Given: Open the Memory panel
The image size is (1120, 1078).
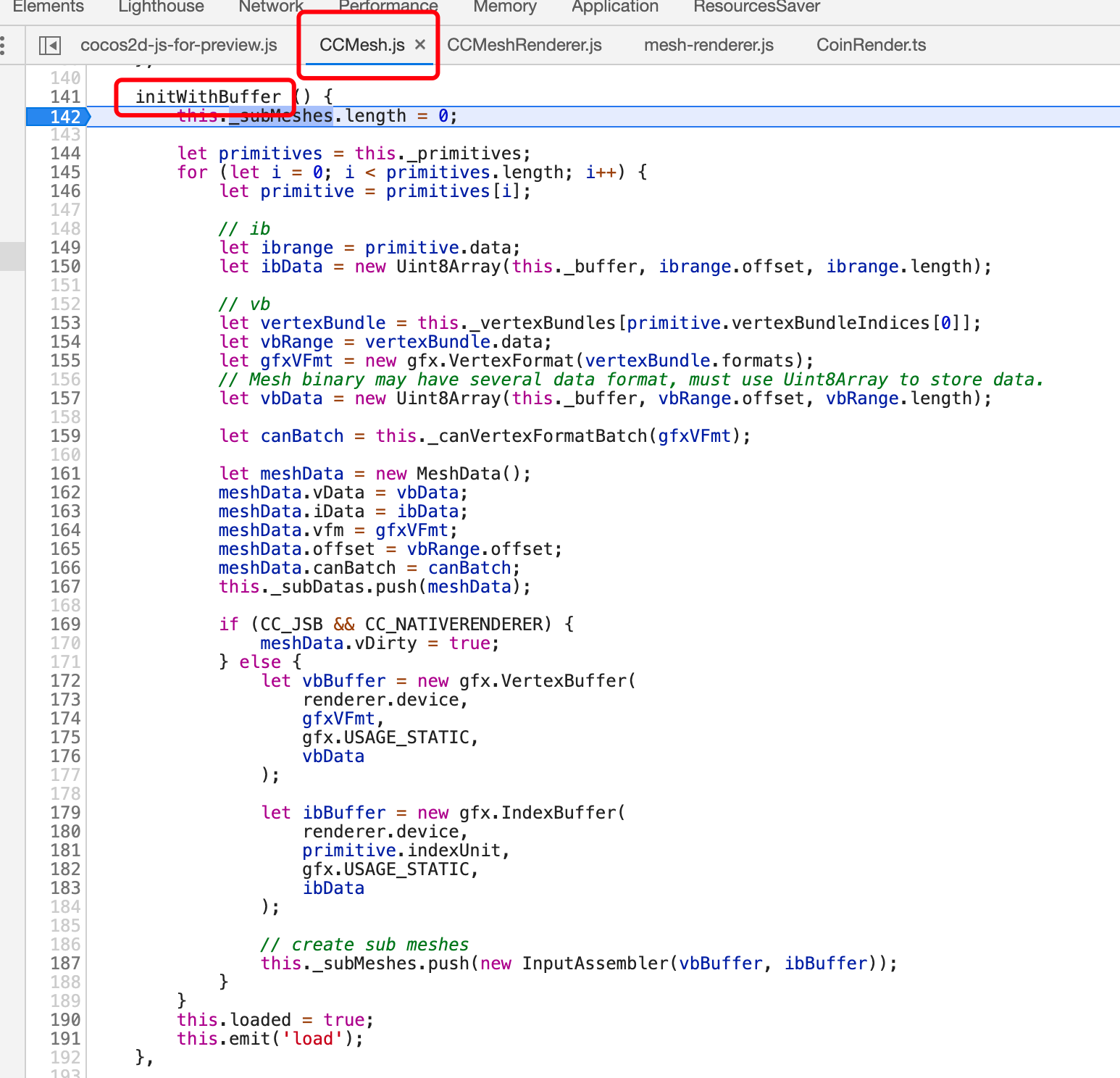Looking at the screenshot, I should [x=505, y=7].
